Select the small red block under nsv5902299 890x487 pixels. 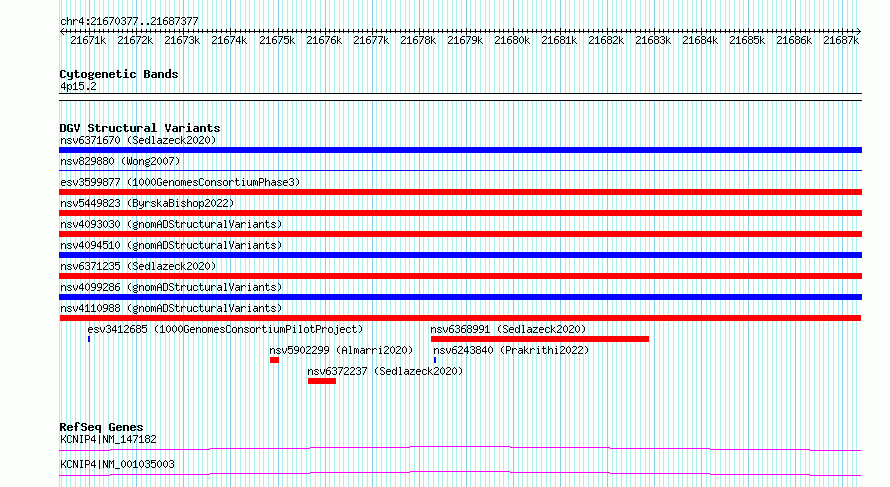point(274,360)
